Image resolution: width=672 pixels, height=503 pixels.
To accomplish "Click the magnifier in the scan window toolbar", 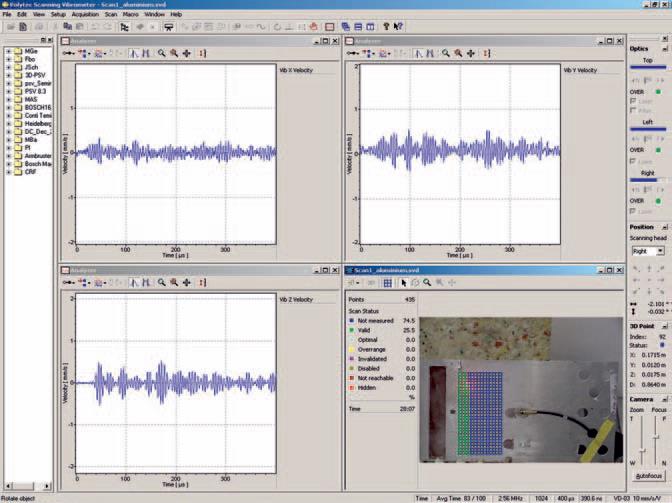I will [427, 283].
